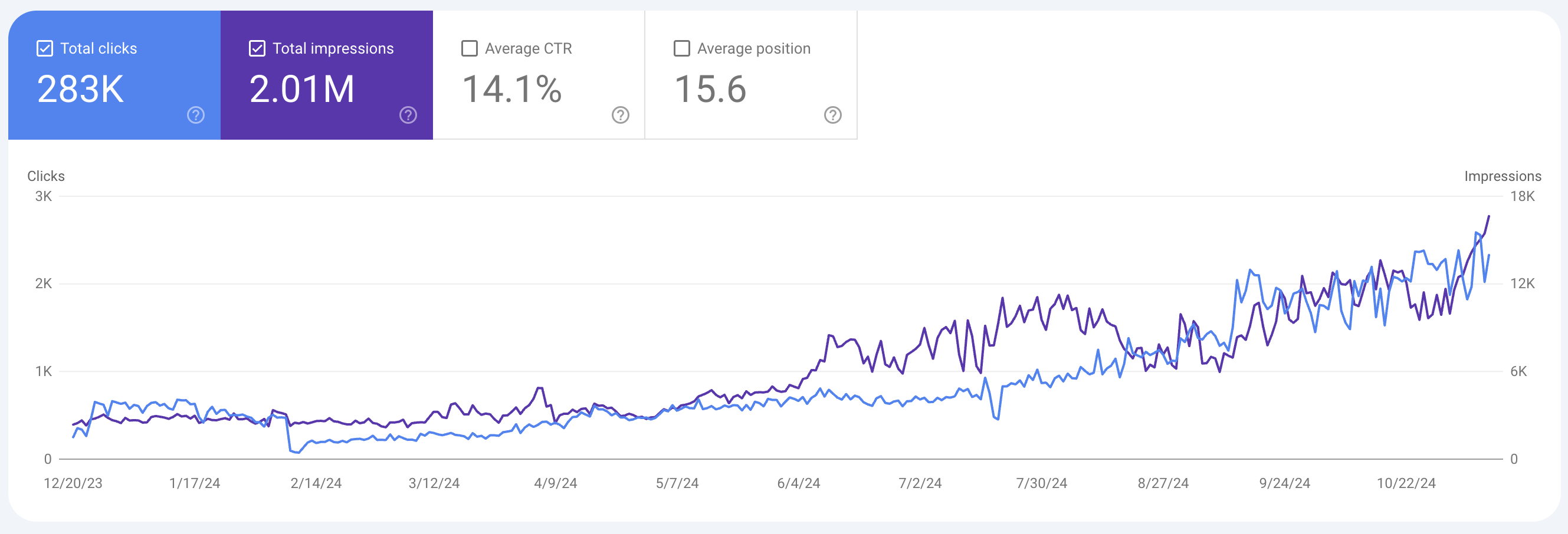Select the 283K total clicks value
Screen dimensions: 1568x534
click(80, 90)
